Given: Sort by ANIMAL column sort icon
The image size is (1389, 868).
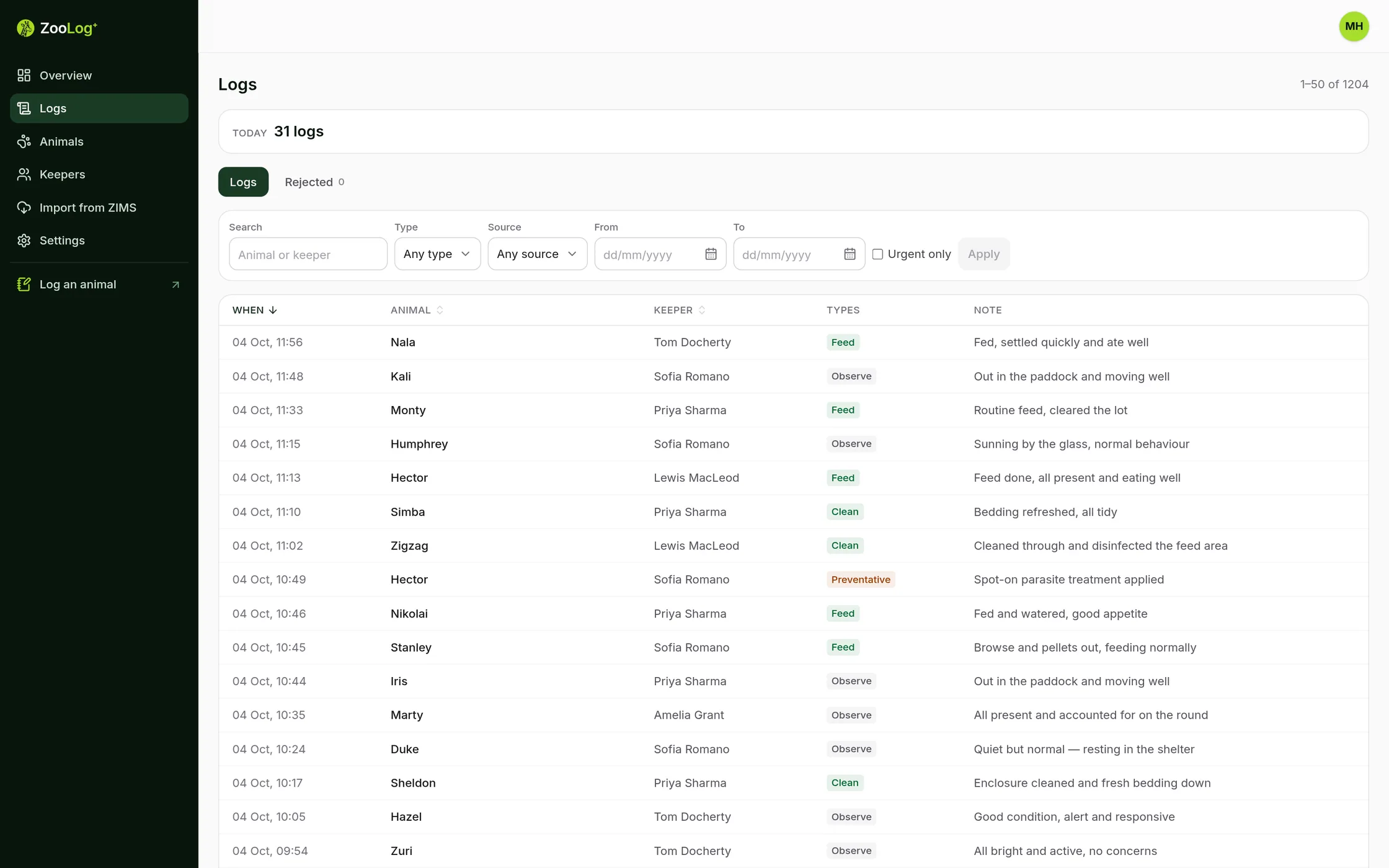Looking at the screenshot, I should [440, 310].
